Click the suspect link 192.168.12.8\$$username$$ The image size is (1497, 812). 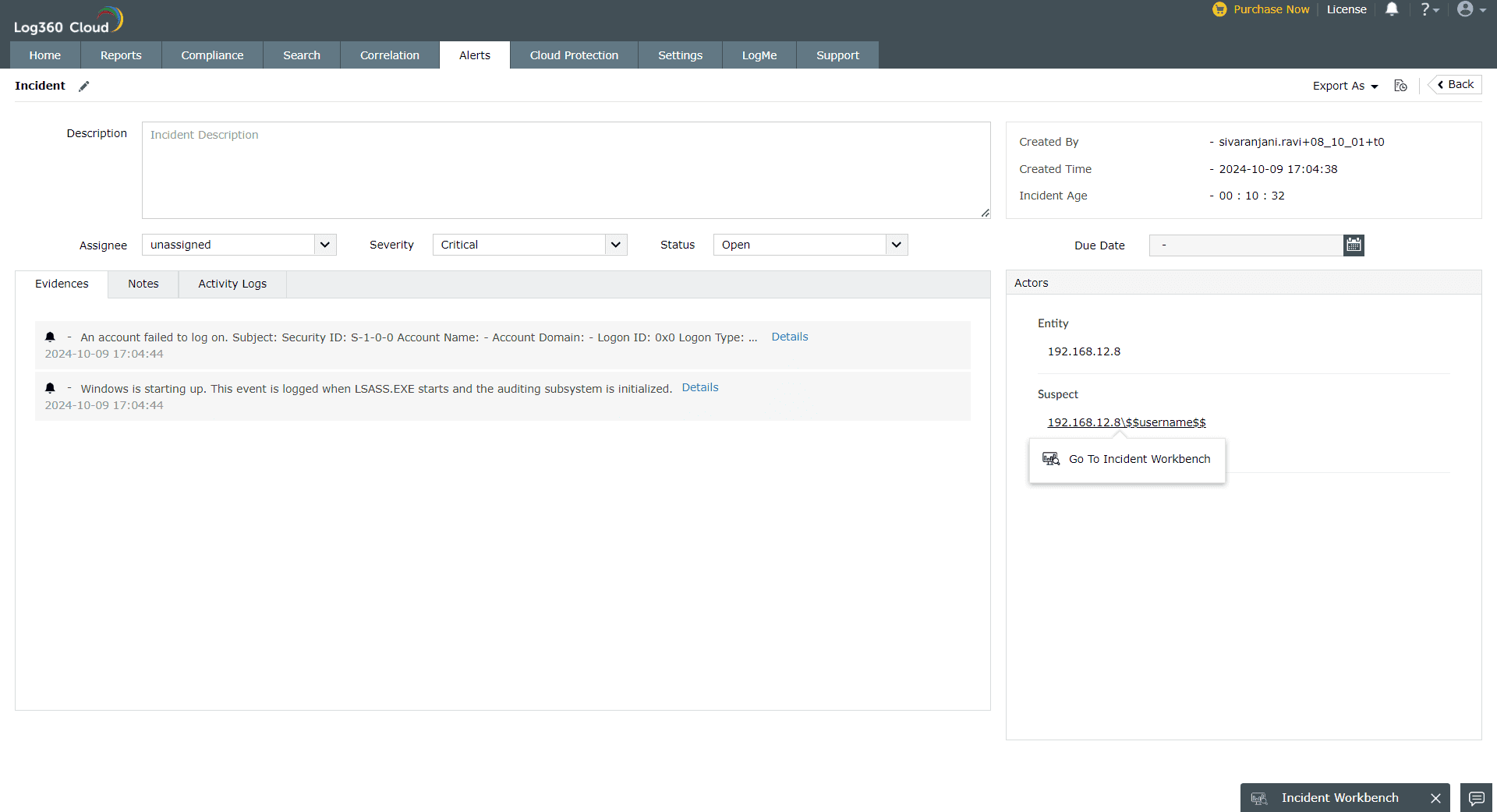[x=1126, y=422]
